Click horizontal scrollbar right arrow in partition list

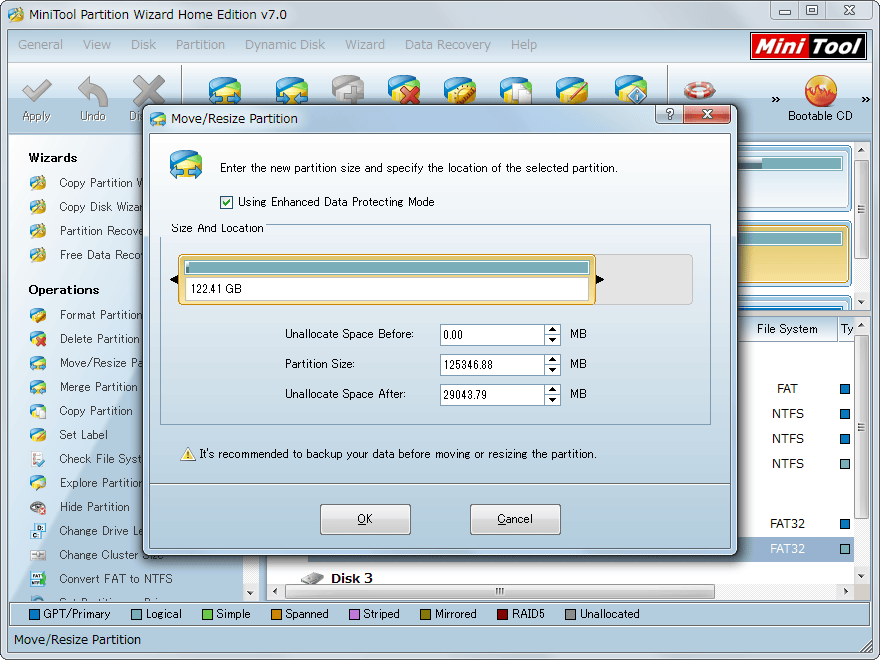click(x=846, y=591)
